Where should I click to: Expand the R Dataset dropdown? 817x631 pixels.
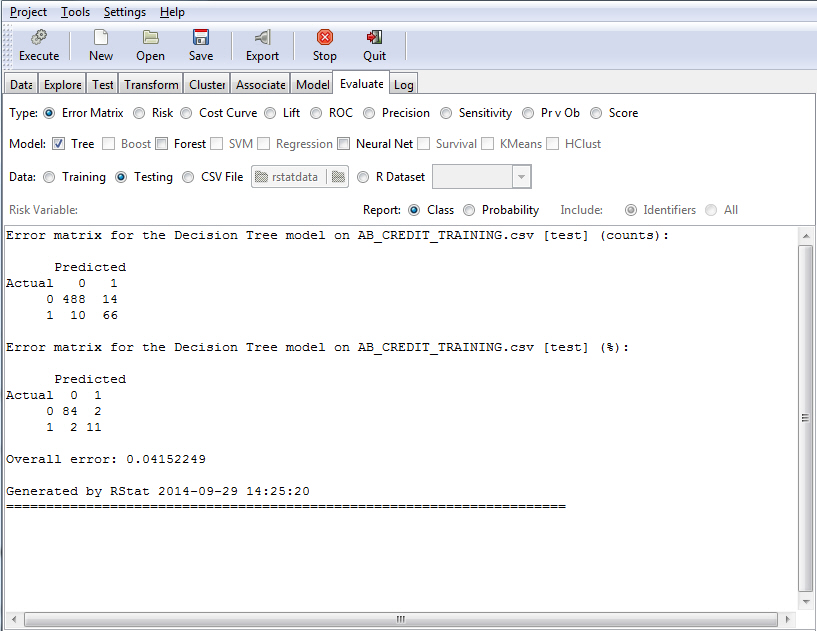(x=521, y=177)
